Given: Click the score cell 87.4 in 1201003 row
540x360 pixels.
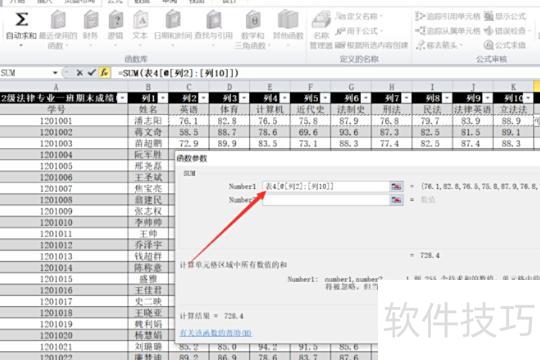Looking at the screenshot, I should [473, 143].
